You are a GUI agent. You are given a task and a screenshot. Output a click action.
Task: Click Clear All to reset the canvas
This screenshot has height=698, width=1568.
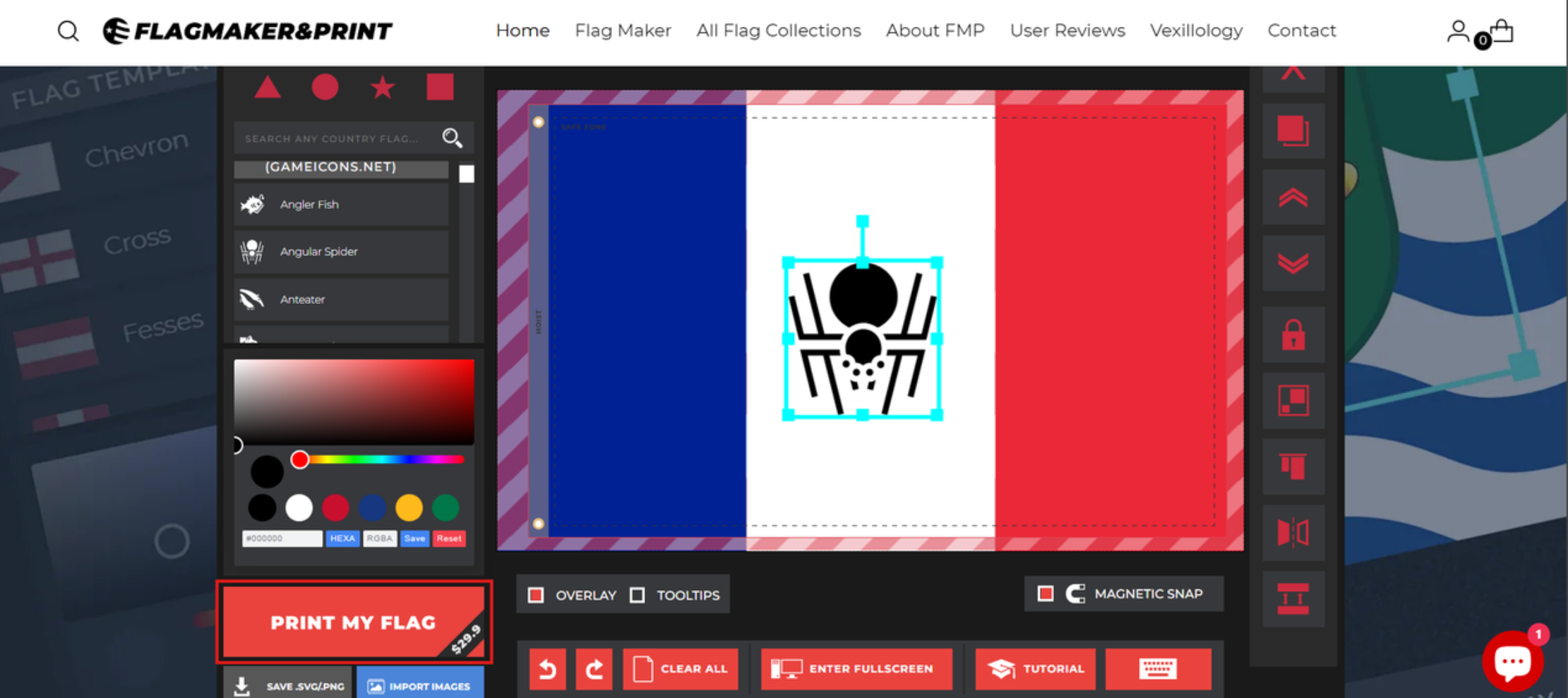click(x=680, y=668)
